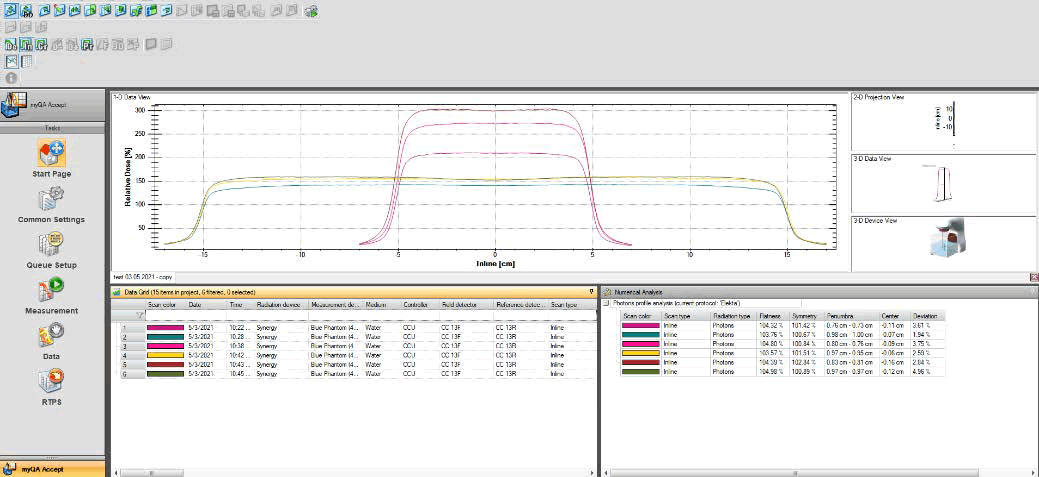Open the RTPS task
This screenshot has height=477, width=1039.
(x=52, y=381)
